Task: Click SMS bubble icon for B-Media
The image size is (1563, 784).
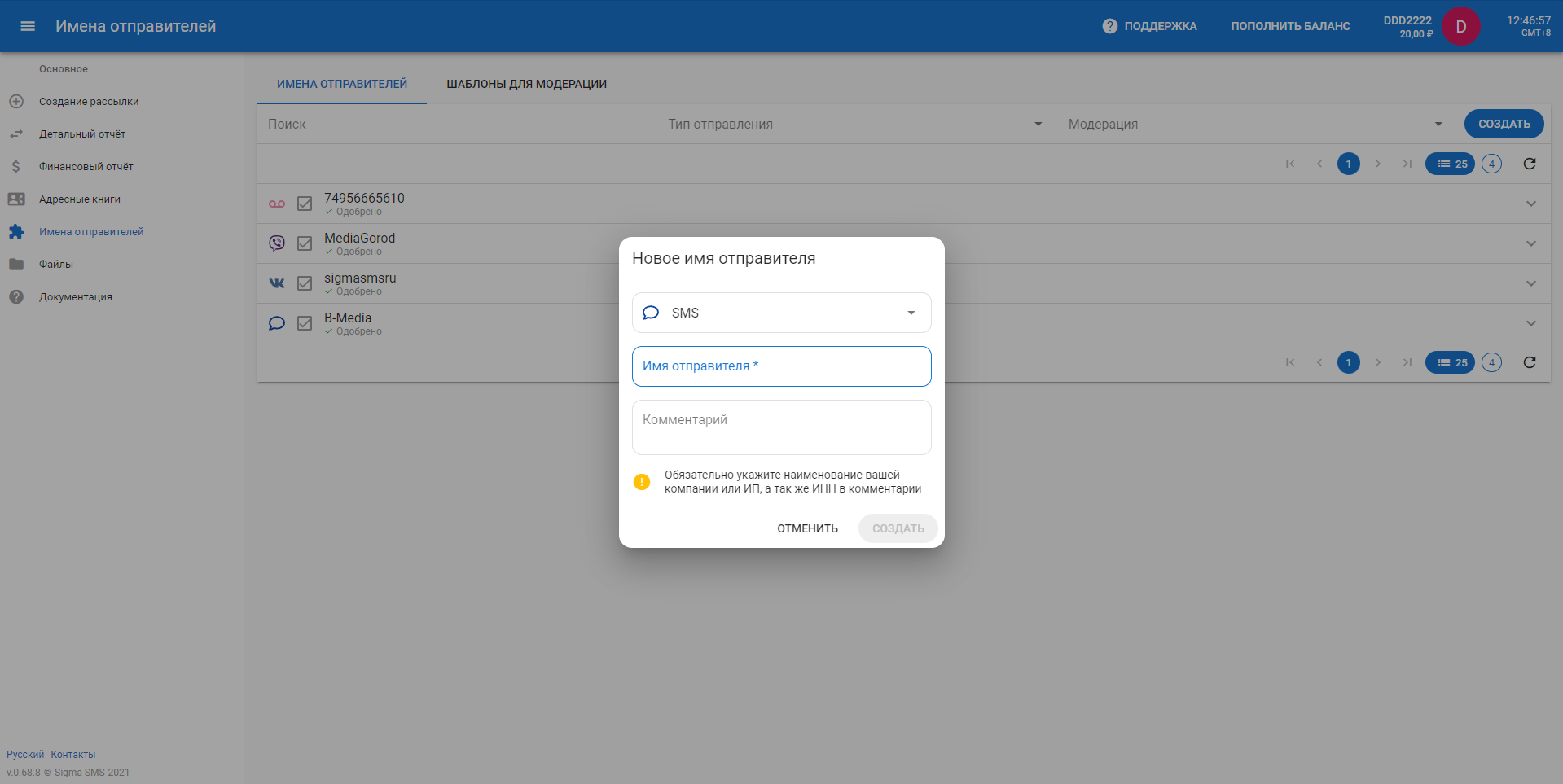Action: (277, 323)
